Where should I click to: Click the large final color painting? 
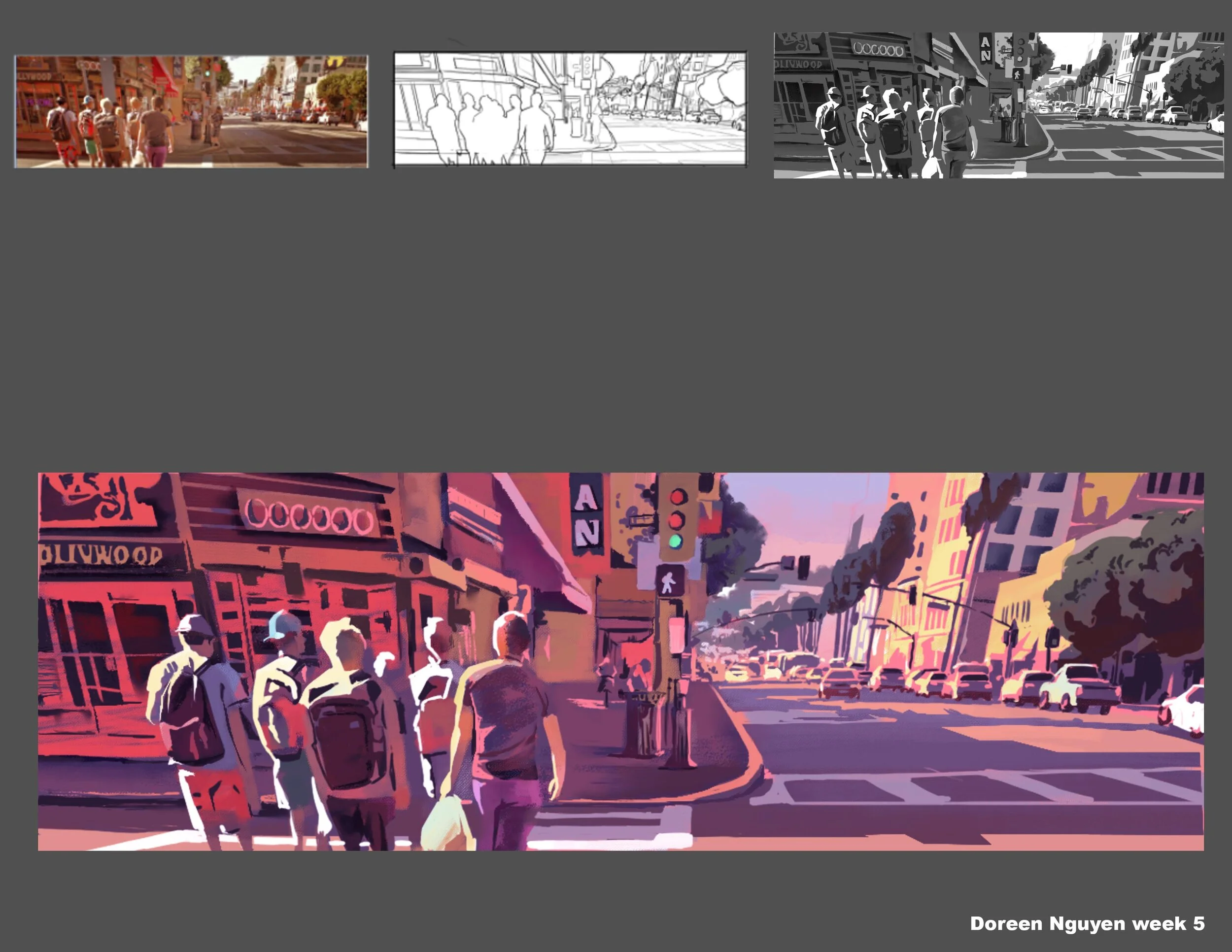point(620,661)
